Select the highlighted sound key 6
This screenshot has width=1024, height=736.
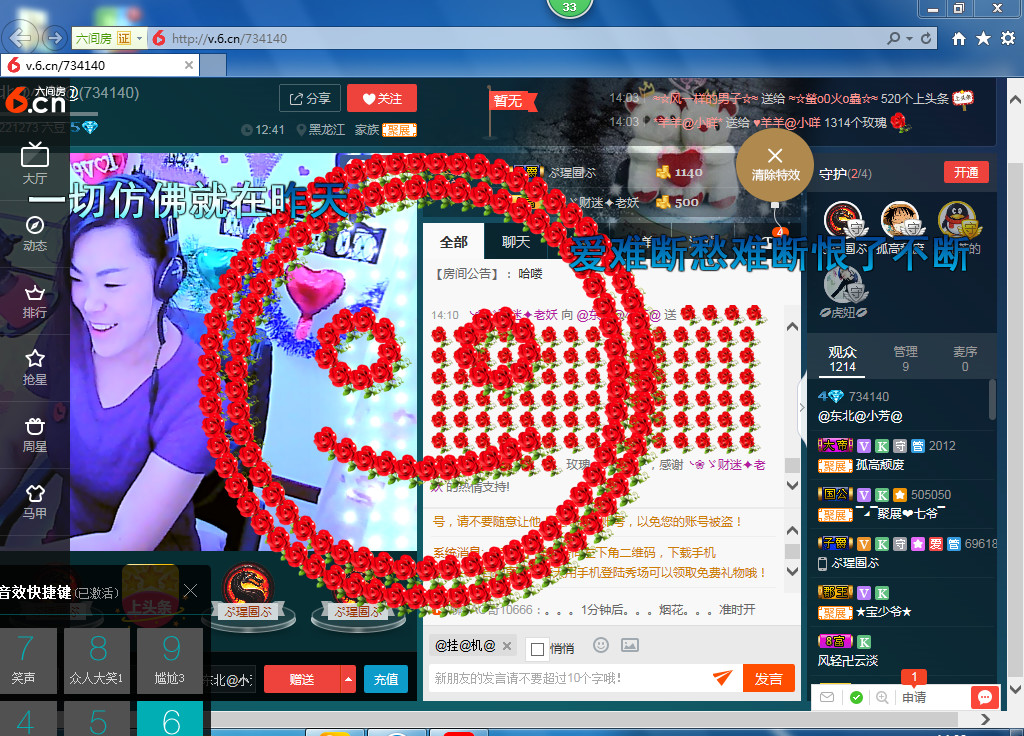(x=170, y=719)
